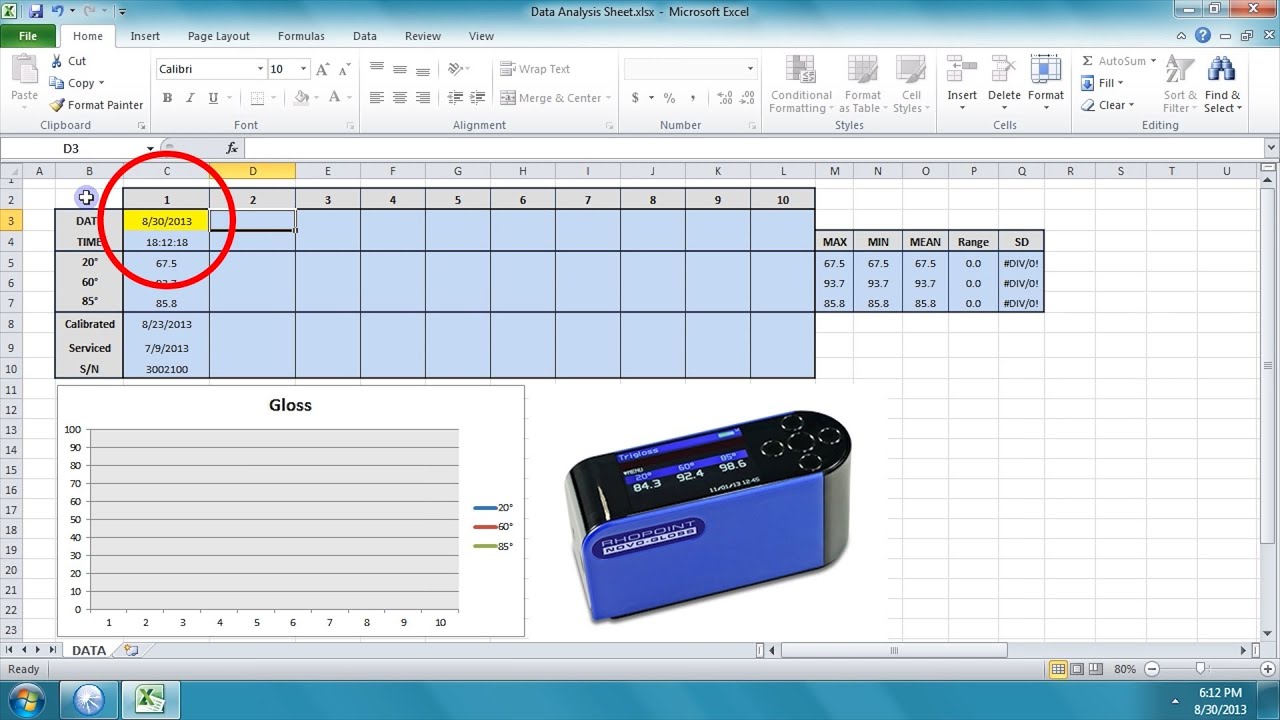Click the AutoSum sigma icon

point(1088,61)
